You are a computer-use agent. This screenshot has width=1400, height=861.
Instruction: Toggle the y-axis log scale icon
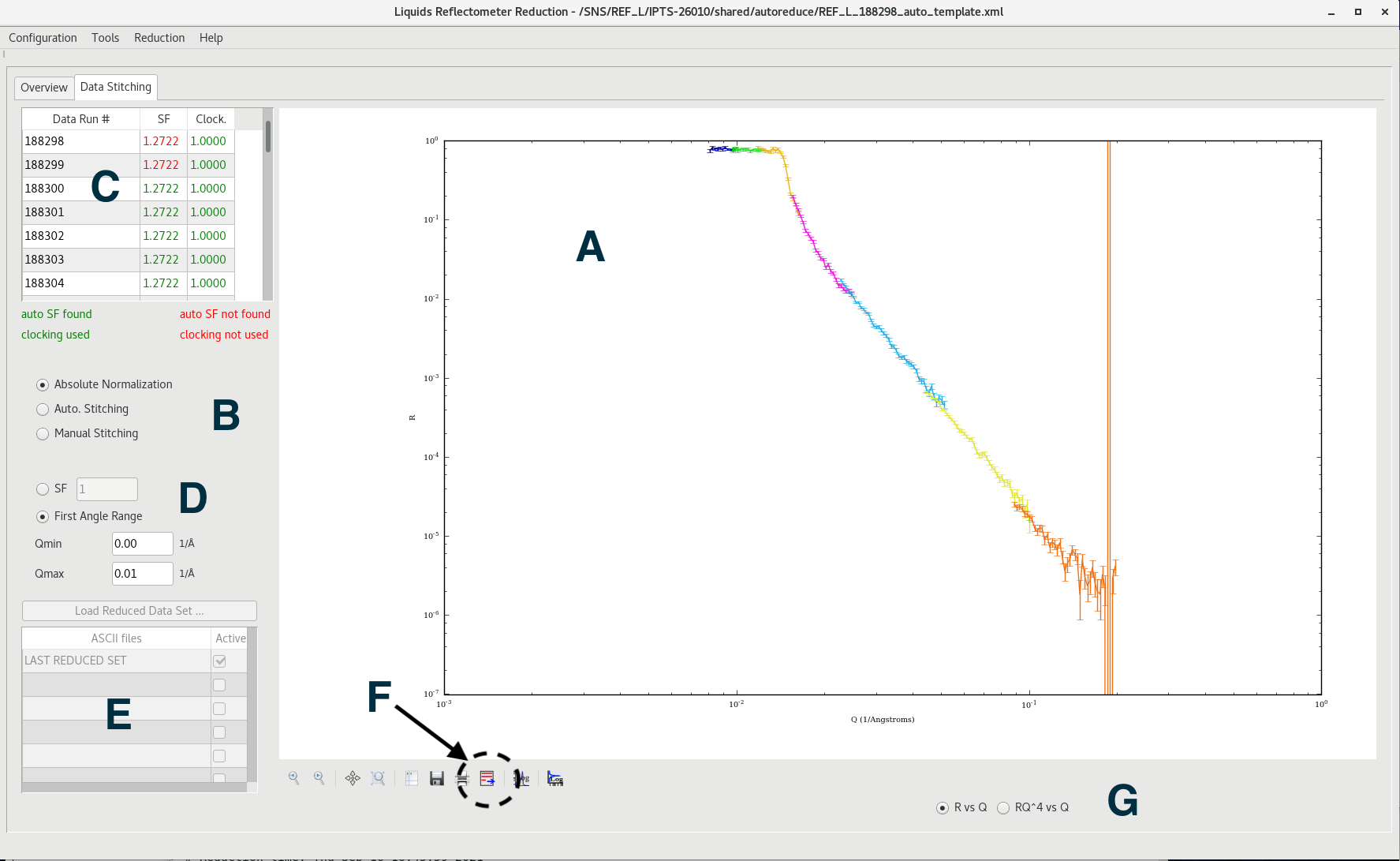point(521,779)
